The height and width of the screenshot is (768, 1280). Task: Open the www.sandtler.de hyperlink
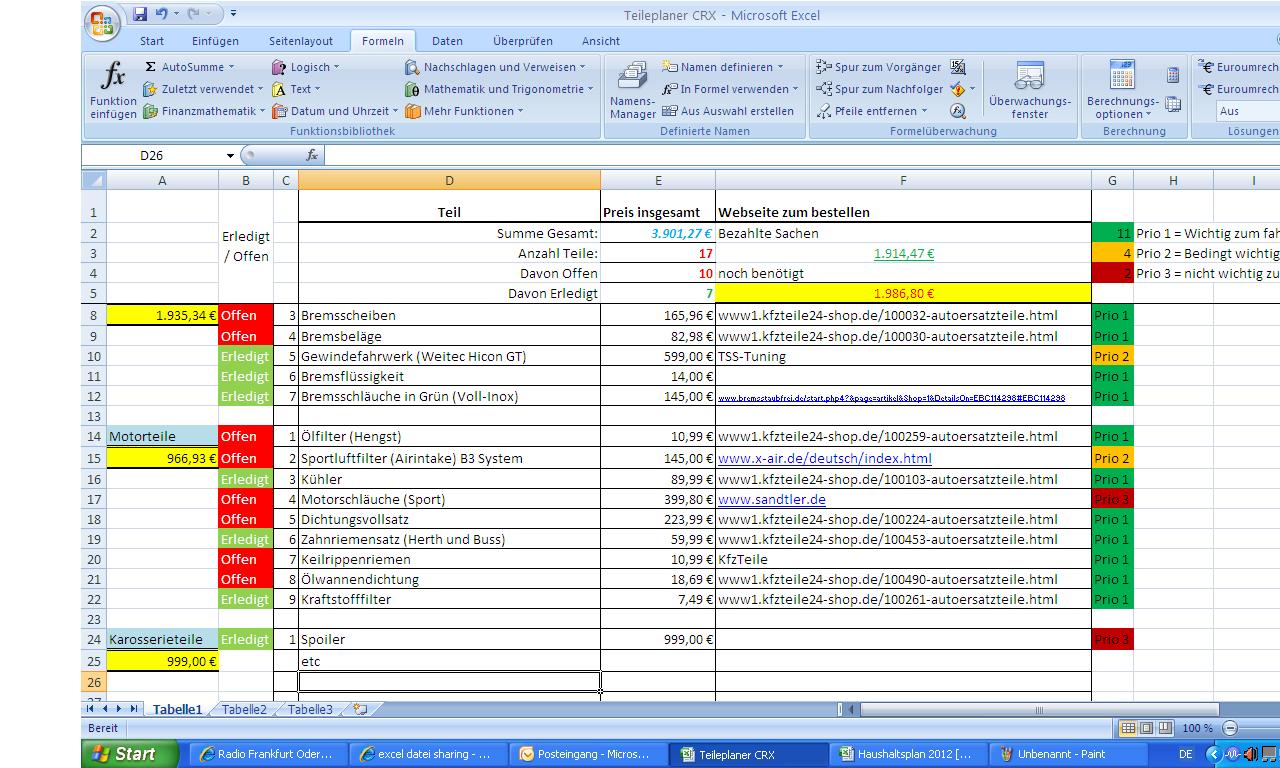pyautogui.click(x=771, y=499)
